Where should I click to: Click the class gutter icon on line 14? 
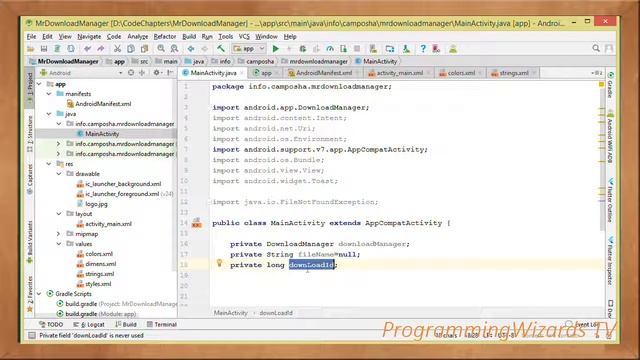pos(197,223)
